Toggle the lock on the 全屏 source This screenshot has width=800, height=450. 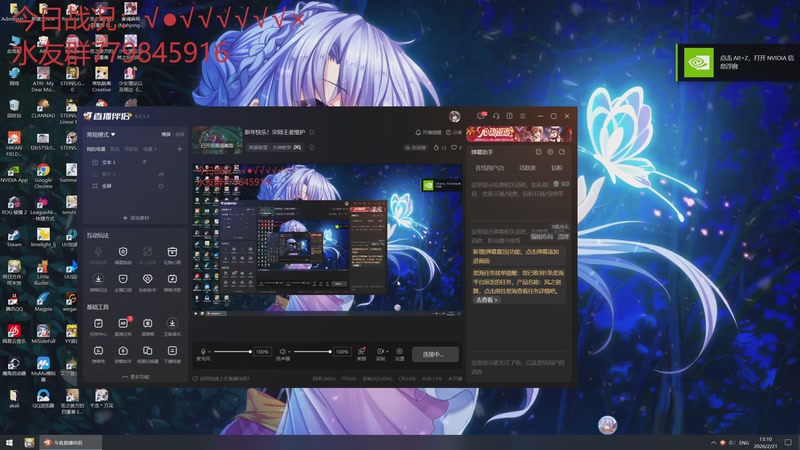pyautogui.click(x=161, y=186)
